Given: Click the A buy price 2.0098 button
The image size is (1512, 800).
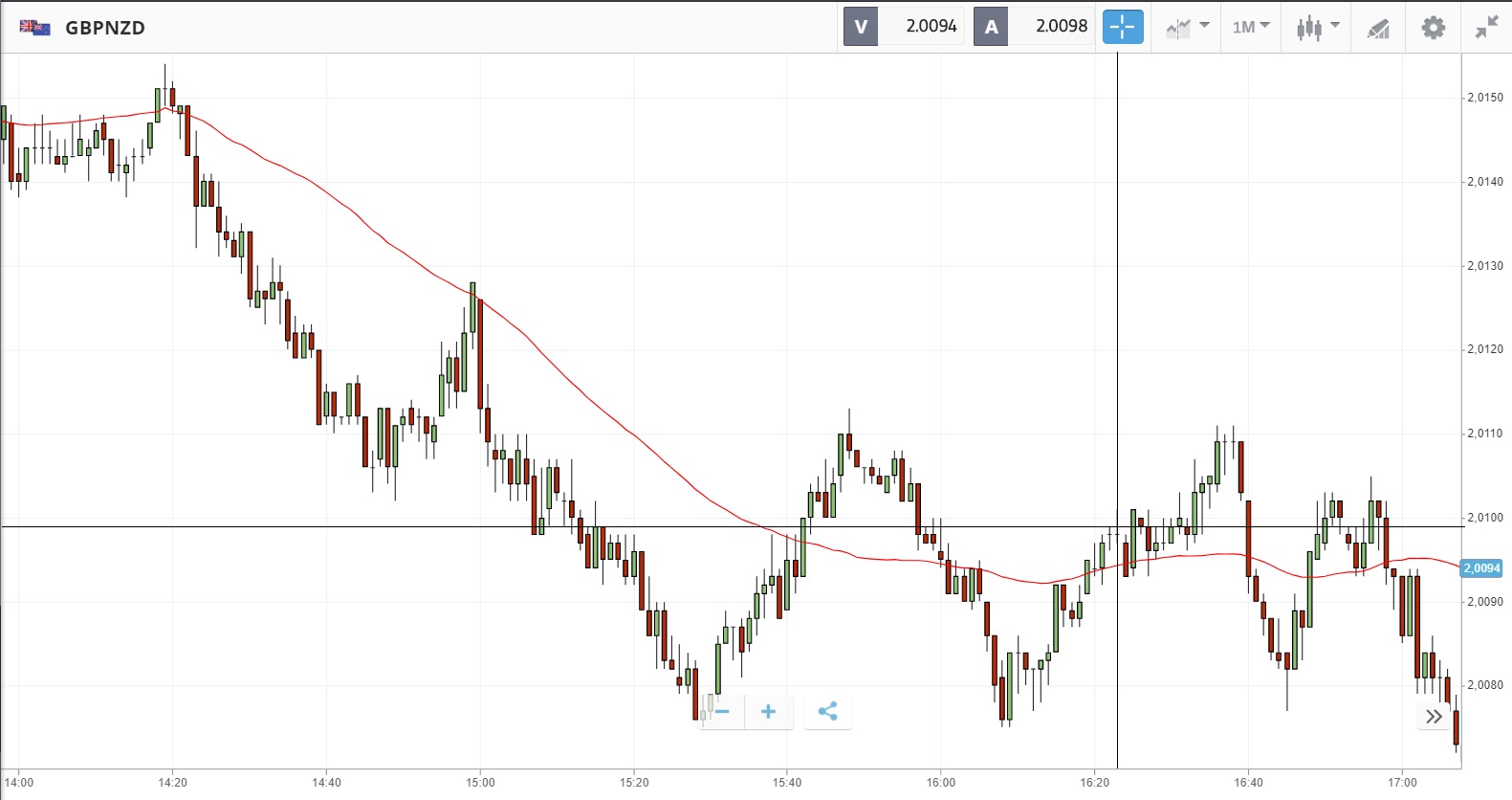Looking at the screenshot, I should click(1034, 27).
